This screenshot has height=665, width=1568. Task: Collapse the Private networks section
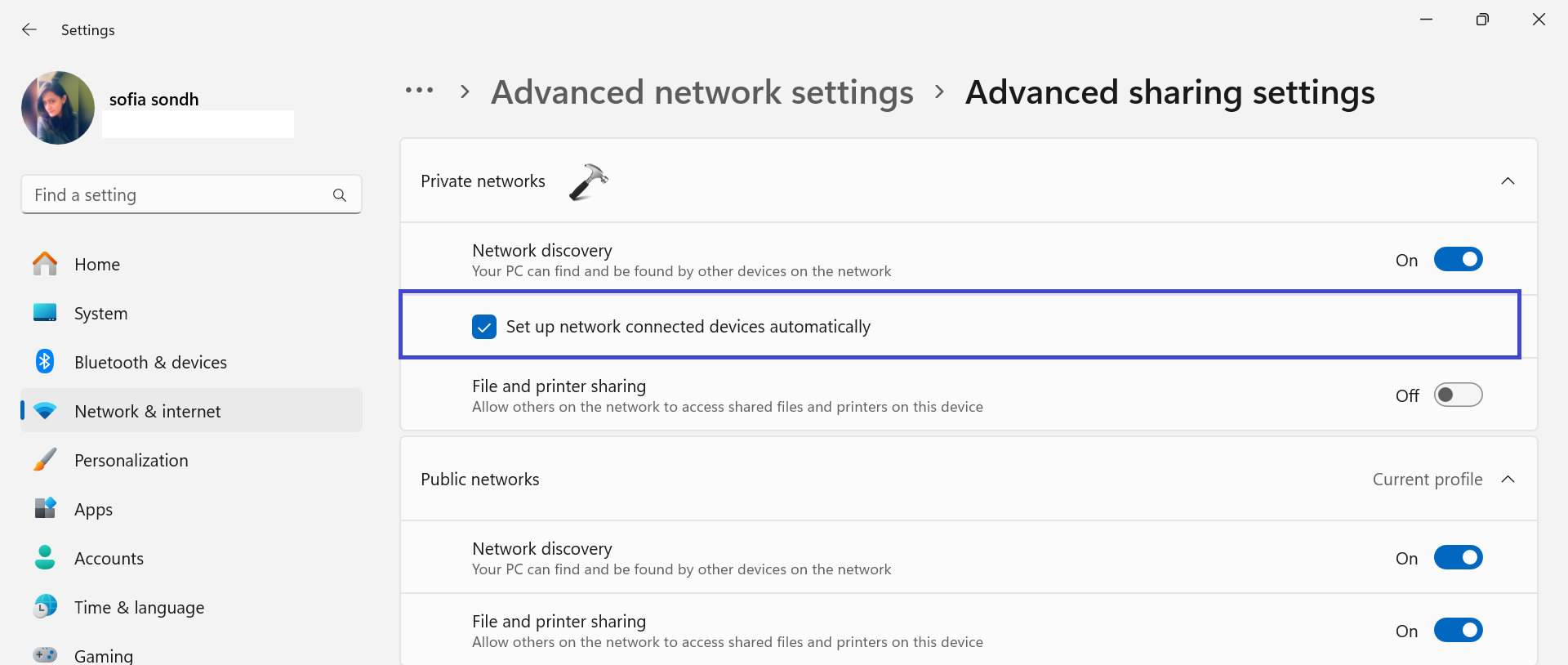point(1508,181)
